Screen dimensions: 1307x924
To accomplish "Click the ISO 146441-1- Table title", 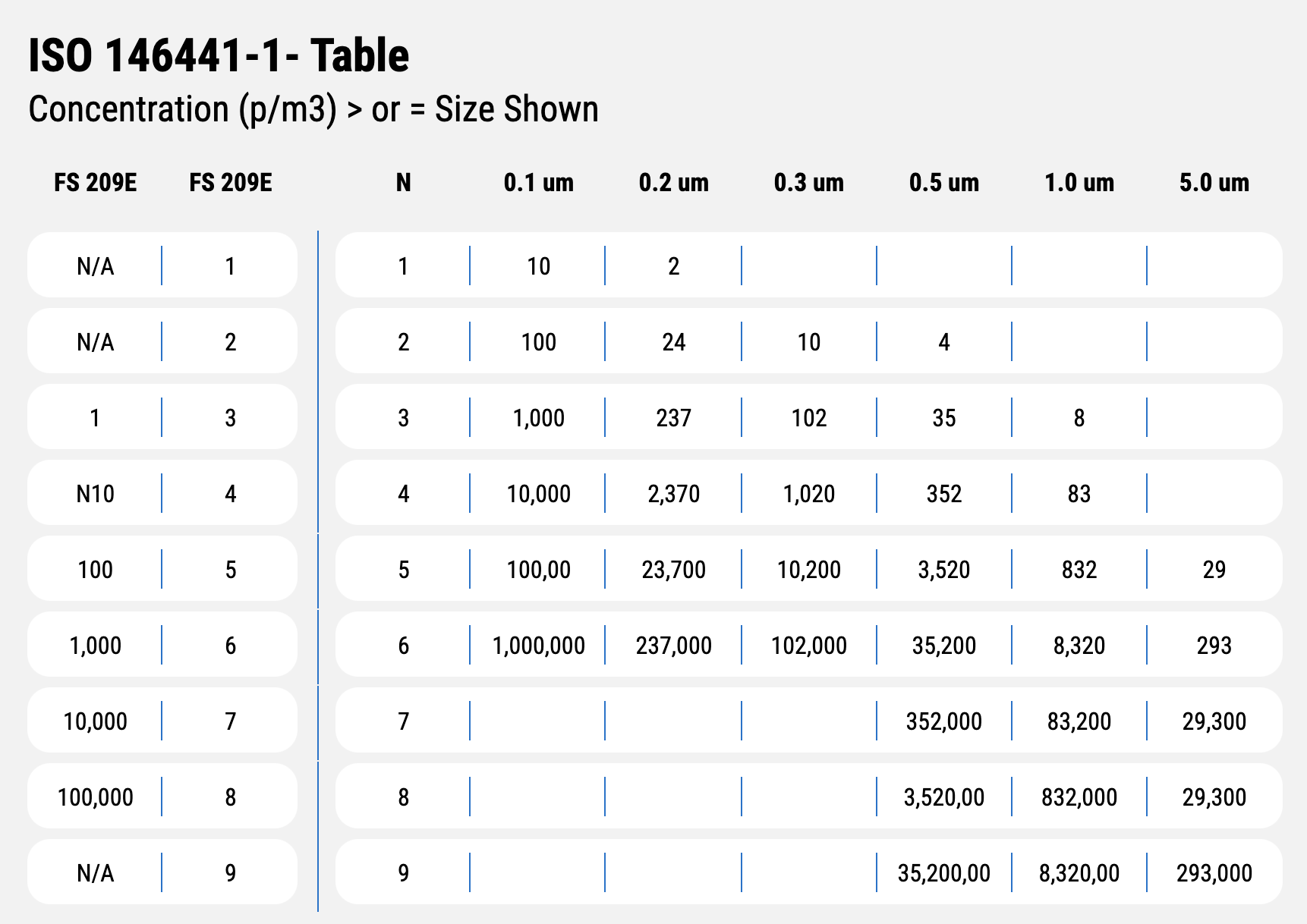I will click(219, 56).
